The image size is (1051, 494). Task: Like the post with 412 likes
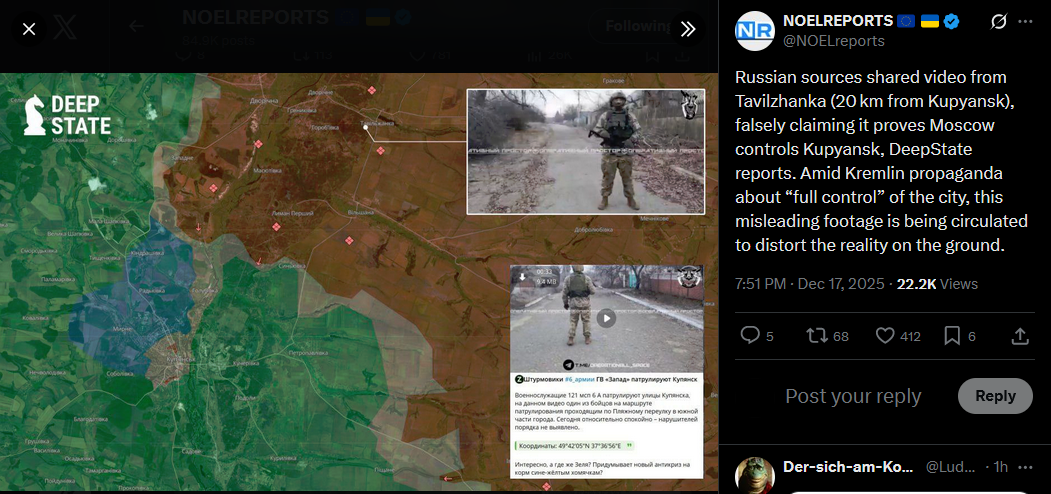click(x=885, y=335)
